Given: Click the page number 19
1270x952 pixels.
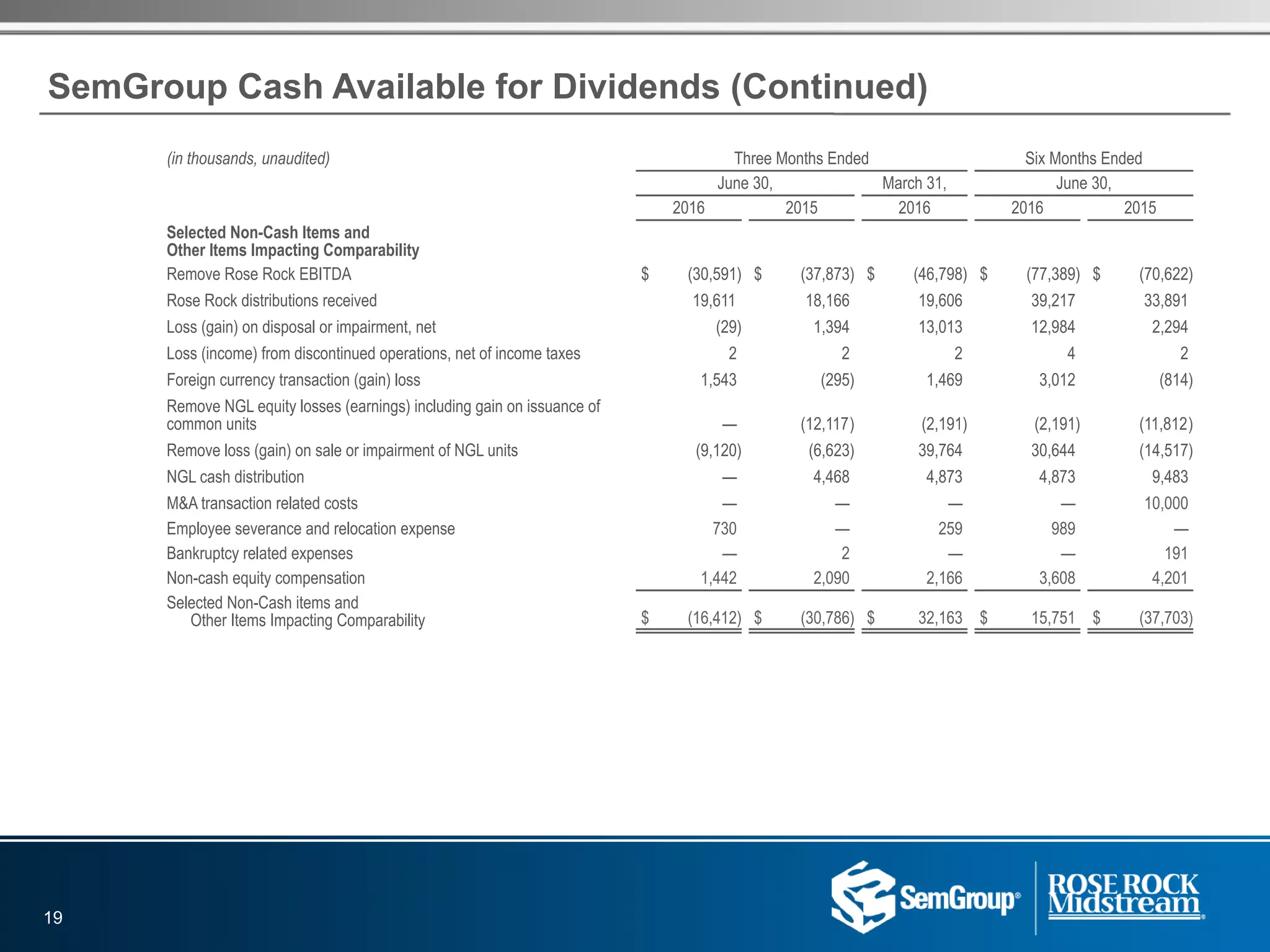Looking at the screenshot, I should point(54,917).
